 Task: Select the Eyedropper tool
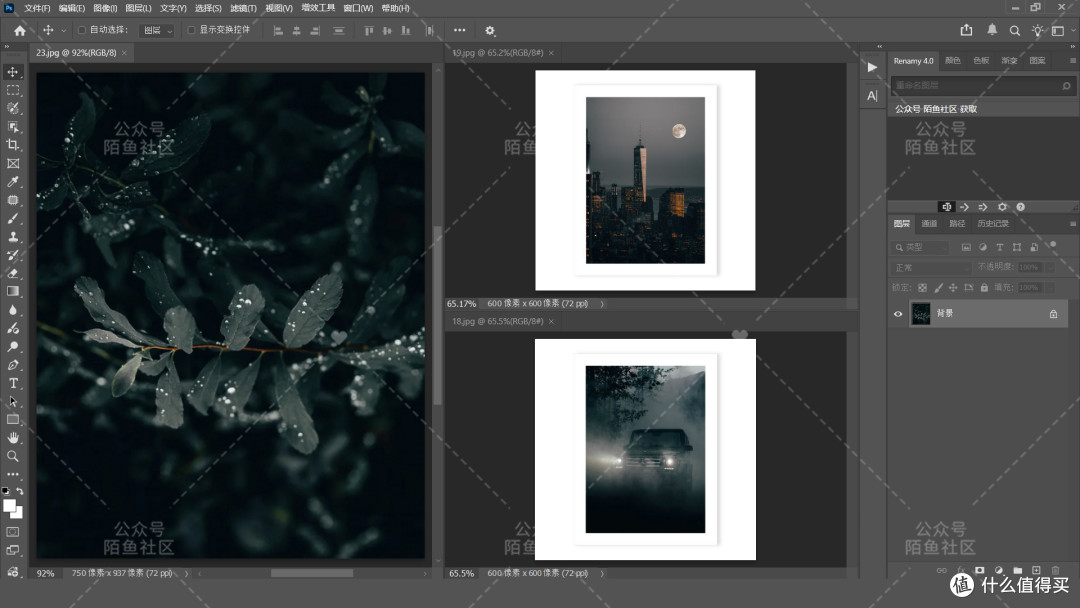coord(13,182)
